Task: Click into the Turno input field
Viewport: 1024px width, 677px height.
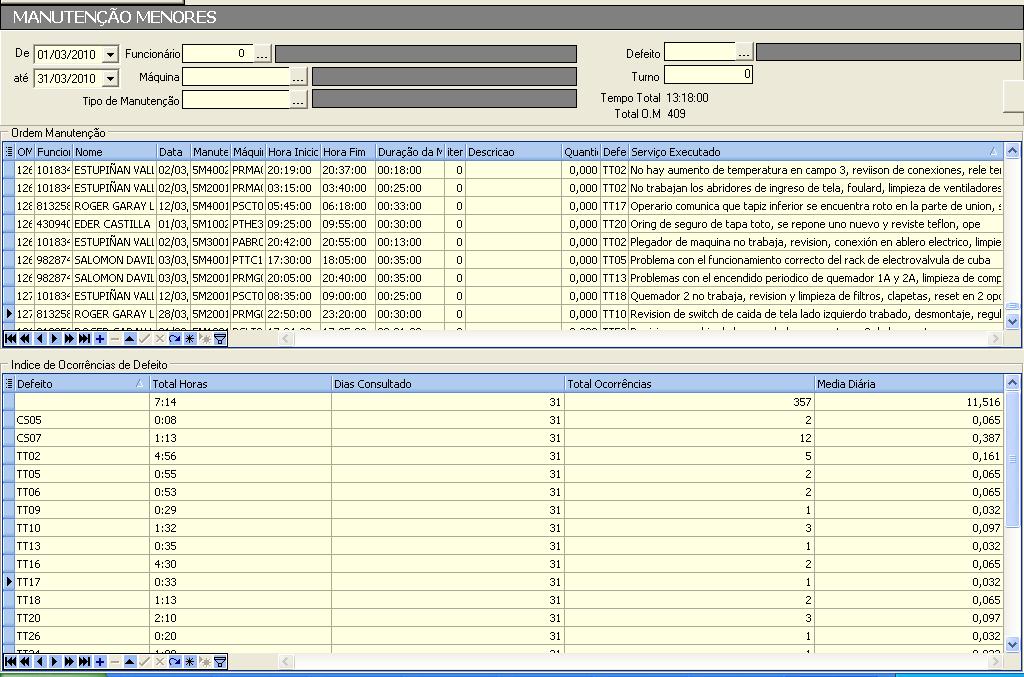Action: [708, 75]
